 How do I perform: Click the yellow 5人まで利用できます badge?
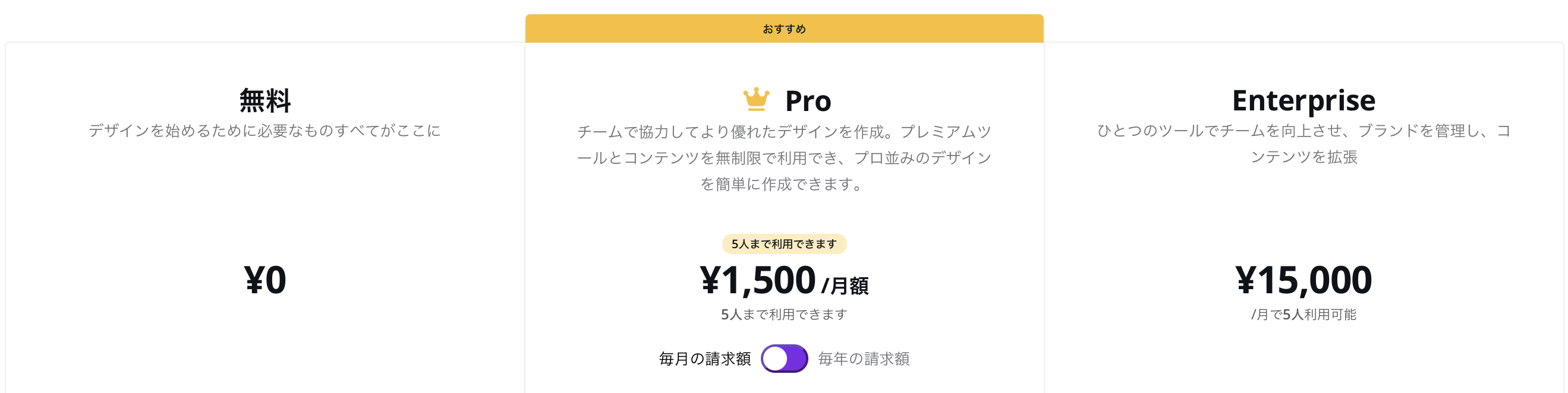[x=784, y=244]
